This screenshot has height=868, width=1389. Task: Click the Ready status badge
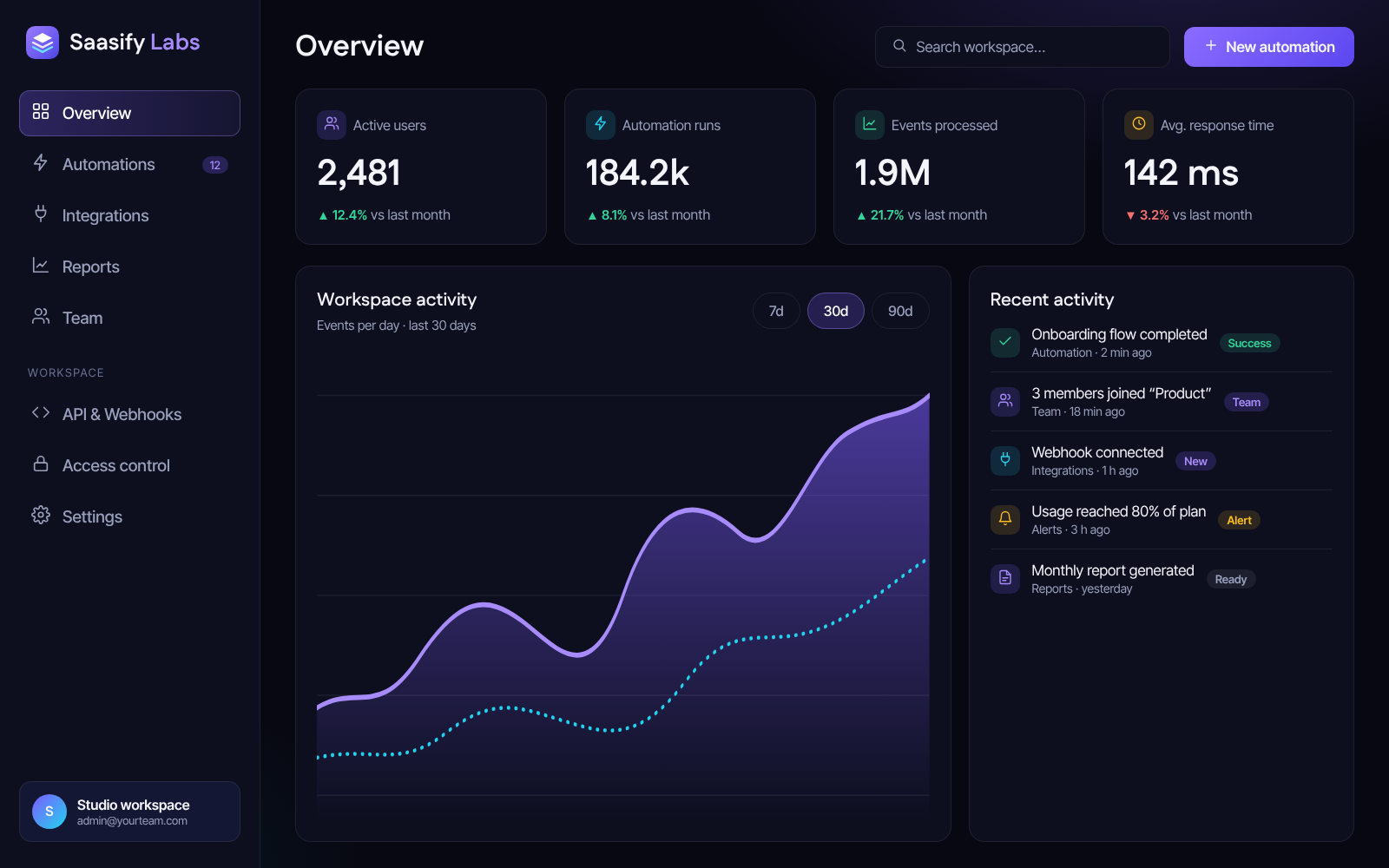pyautogui.click(x=1231, y=579)
